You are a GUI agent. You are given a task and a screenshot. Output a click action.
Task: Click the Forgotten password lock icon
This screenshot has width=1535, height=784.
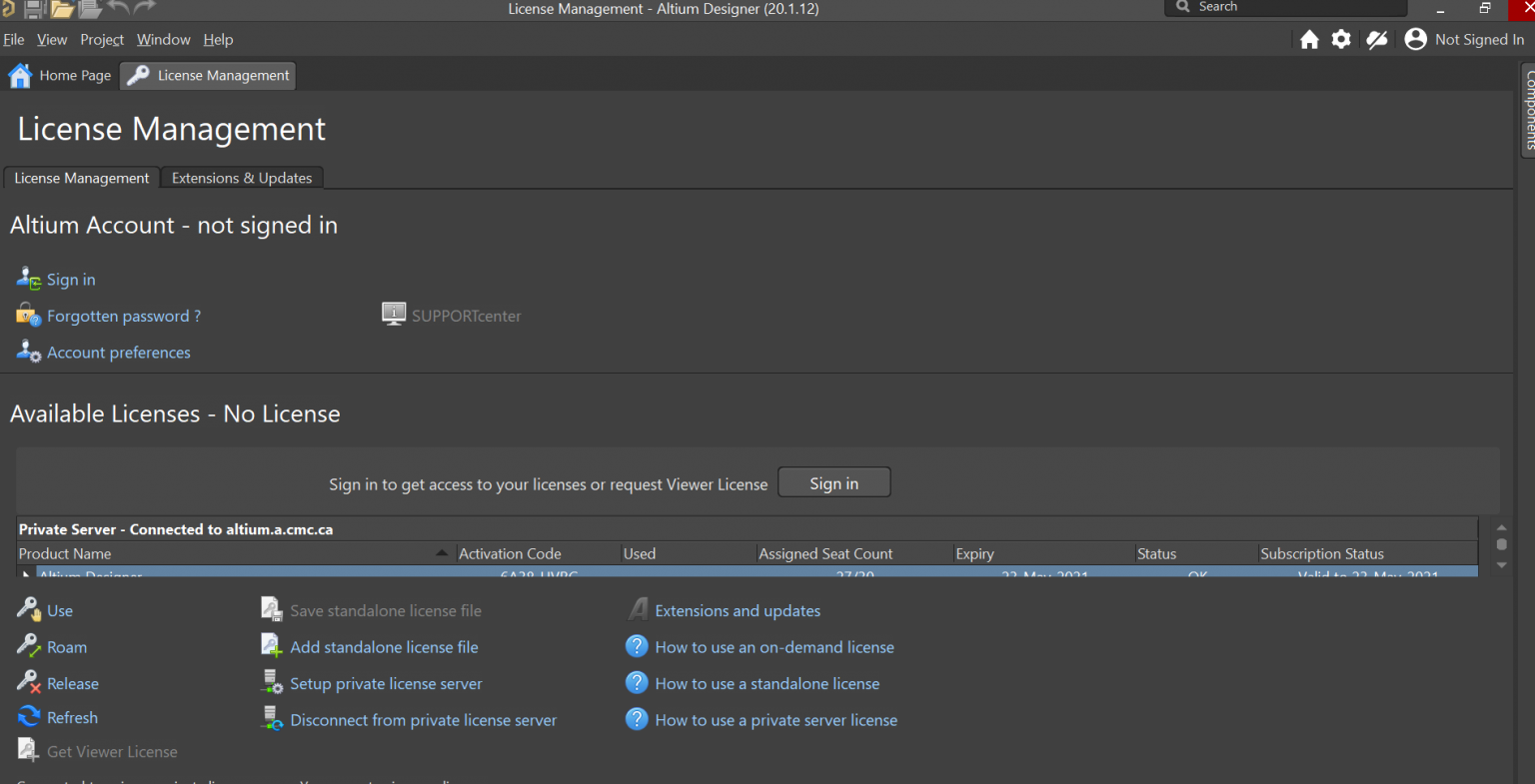click(x=28, y=315)
